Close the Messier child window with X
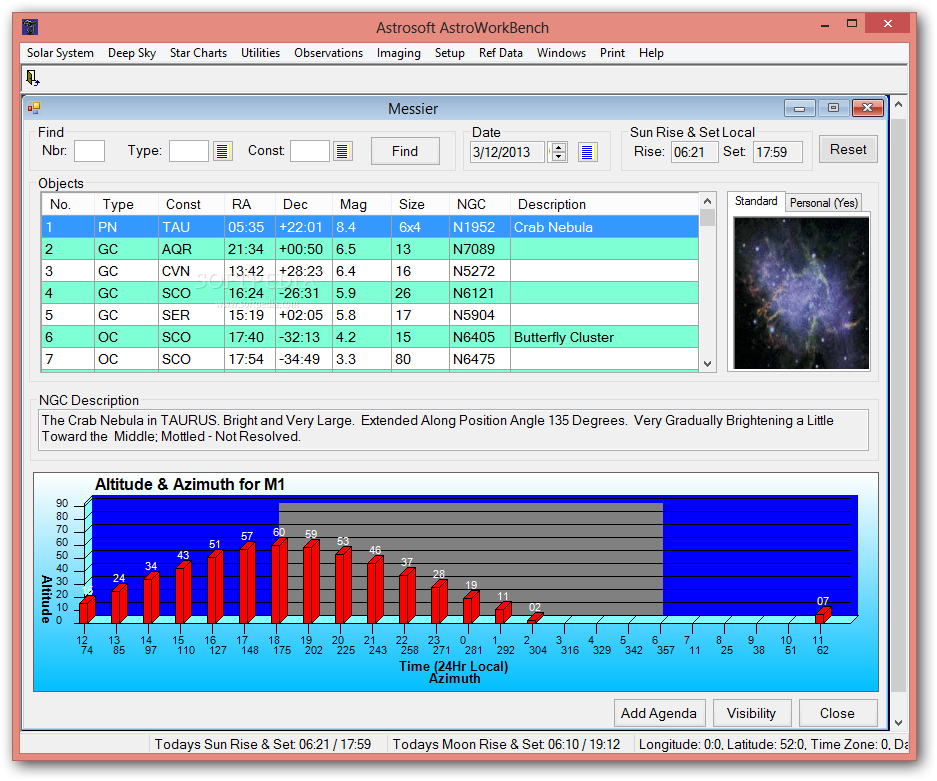This screenshot has width=937, height=781. coord(868,108)
